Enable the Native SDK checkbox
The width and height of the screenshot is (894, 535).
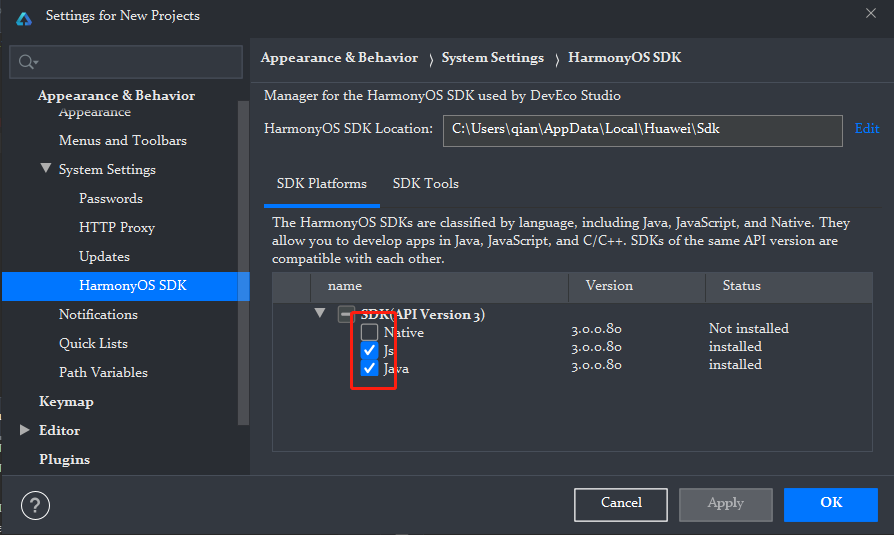pos(369,332)
